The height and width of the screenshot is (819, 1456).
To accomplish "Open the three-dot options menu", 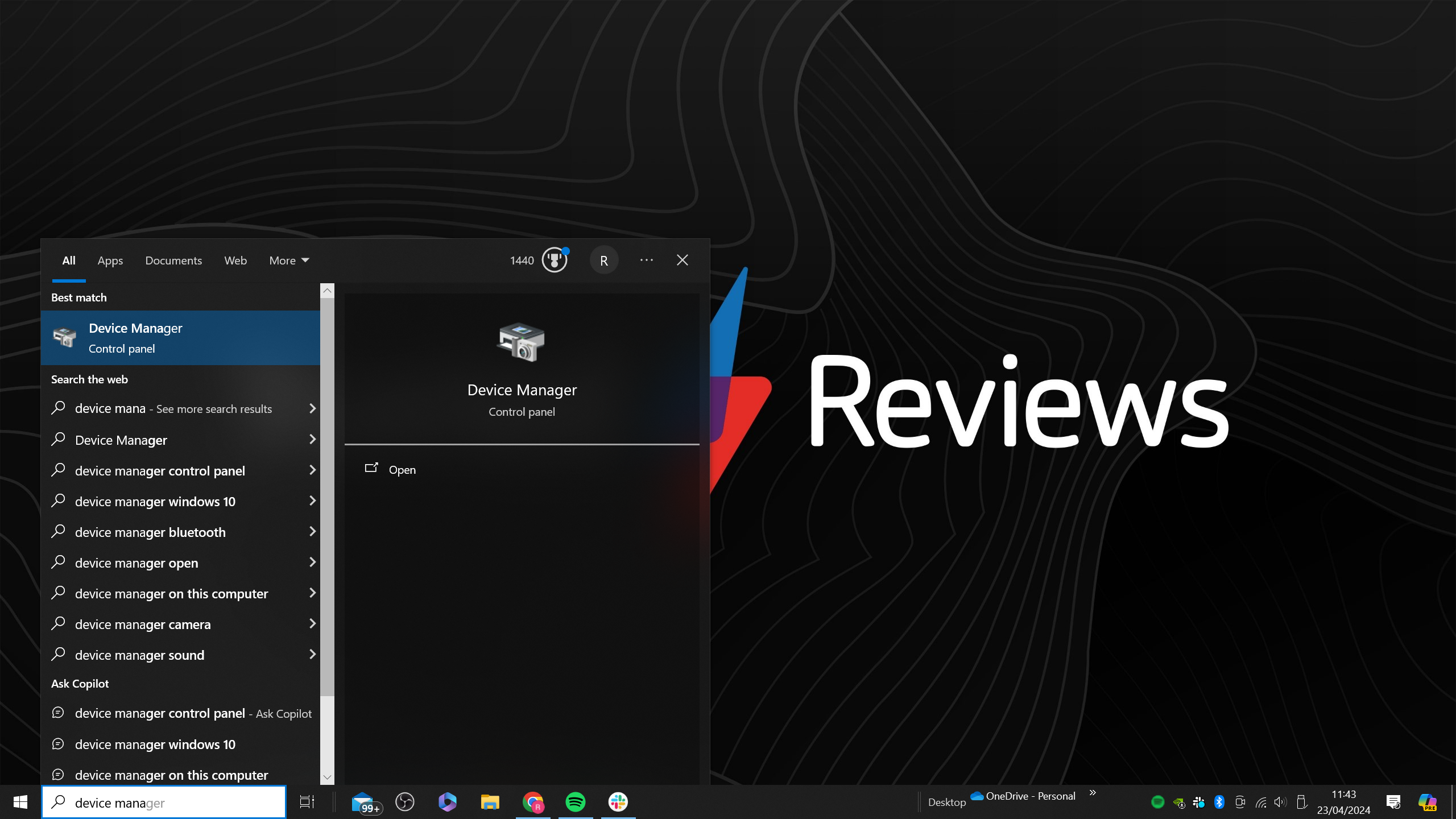I will click(647, 260).
